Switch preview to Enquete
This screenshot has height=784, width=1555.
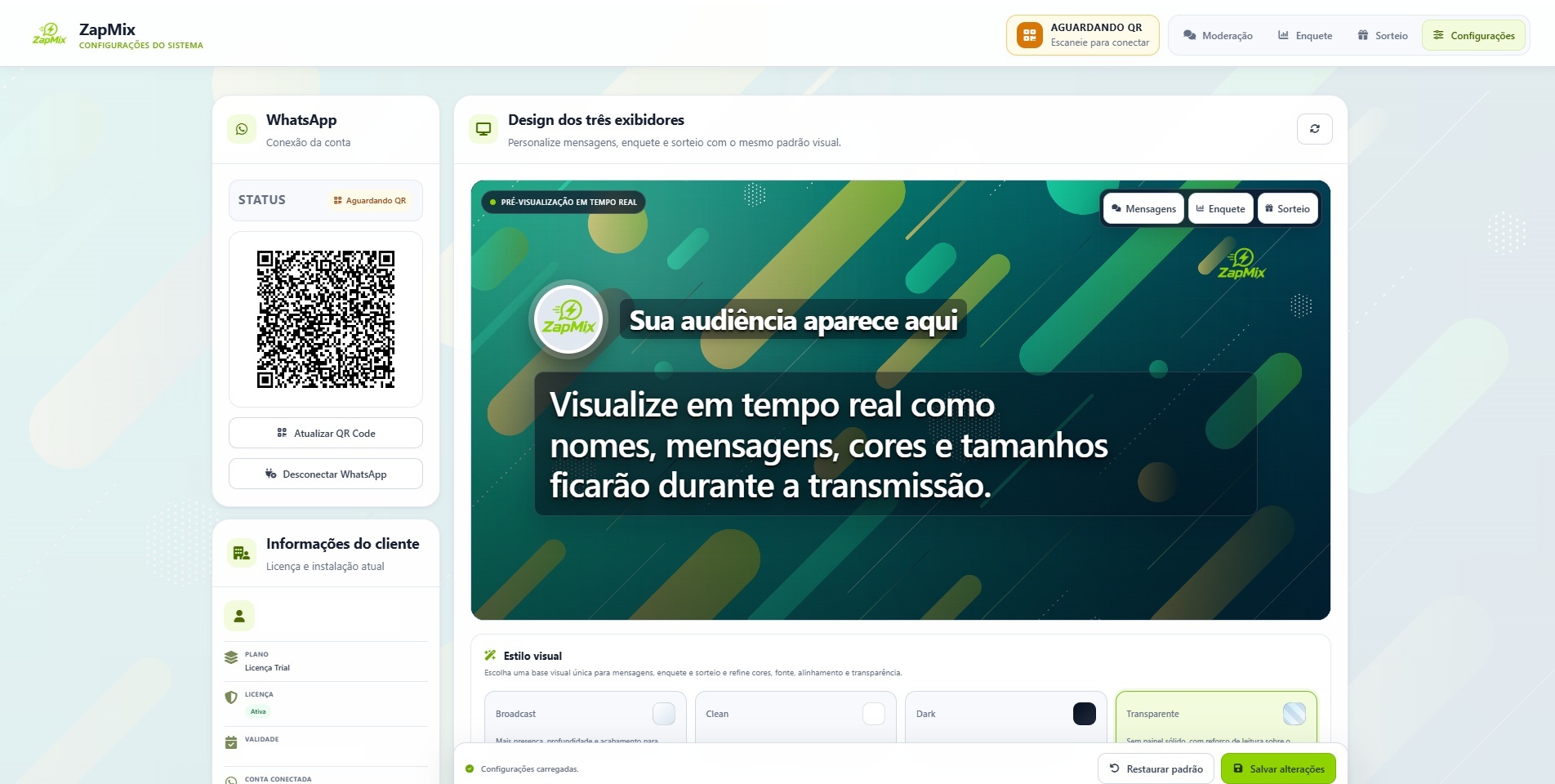(x=1221, y=209)
